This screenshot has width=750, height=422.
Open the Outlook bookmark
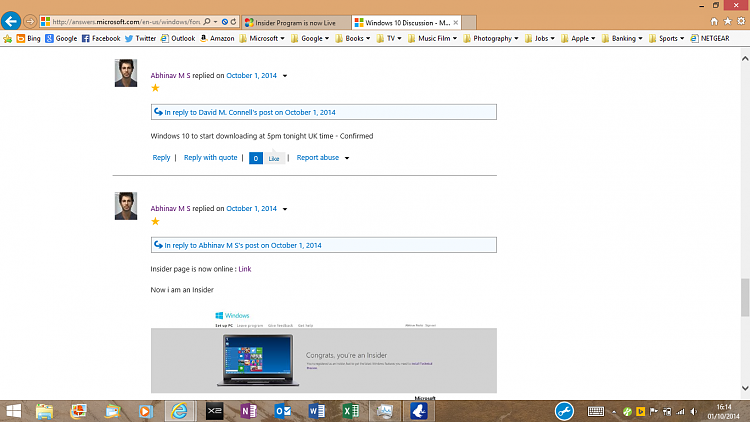coord(178,38)
